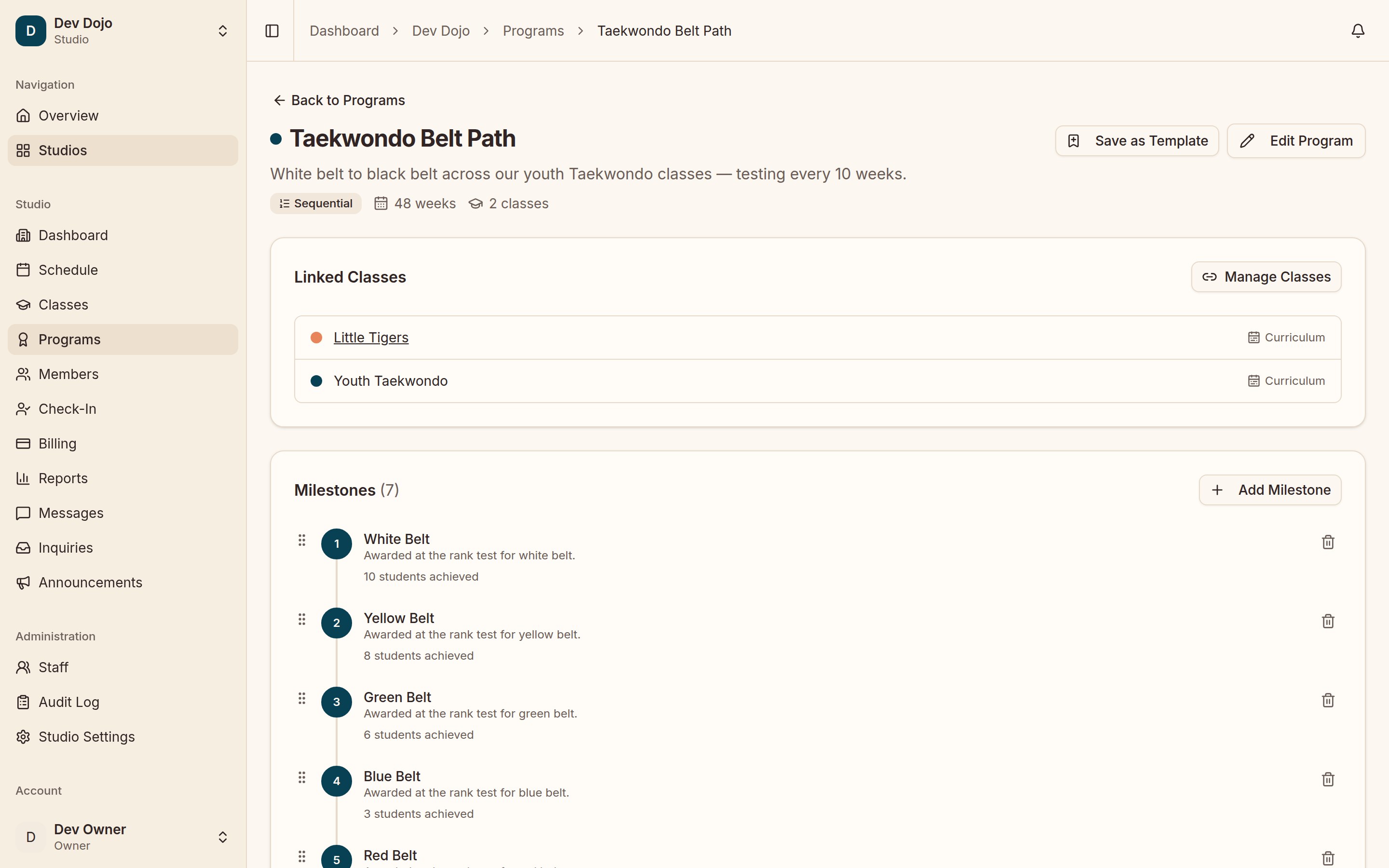Screen dimensions: 1389x868
Task: Toggle the sidebar panel icon
Action: [x=272, y=30]
